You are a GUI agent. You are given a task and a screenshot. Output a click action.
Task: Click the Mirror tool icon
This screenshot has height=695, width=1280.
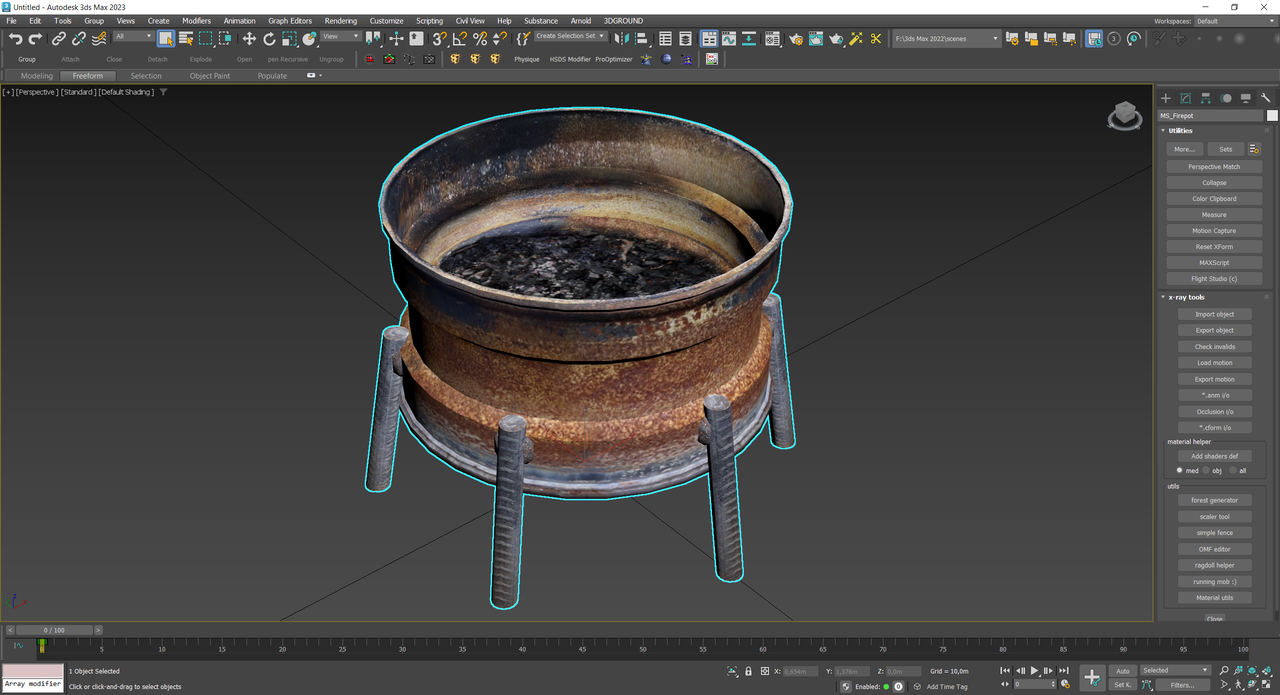click(x=621, y=39)
